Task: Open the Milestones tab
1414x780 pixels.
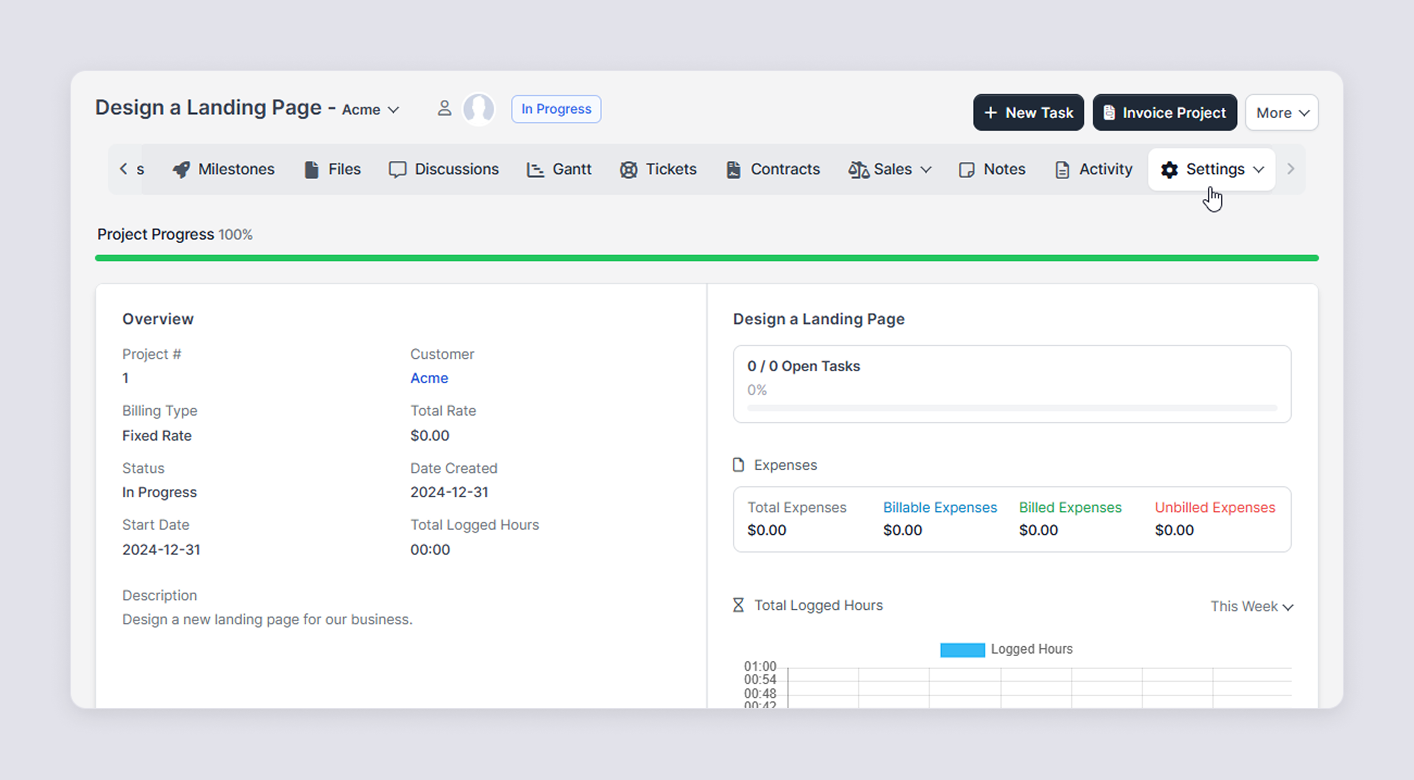Action: (224, 170)
